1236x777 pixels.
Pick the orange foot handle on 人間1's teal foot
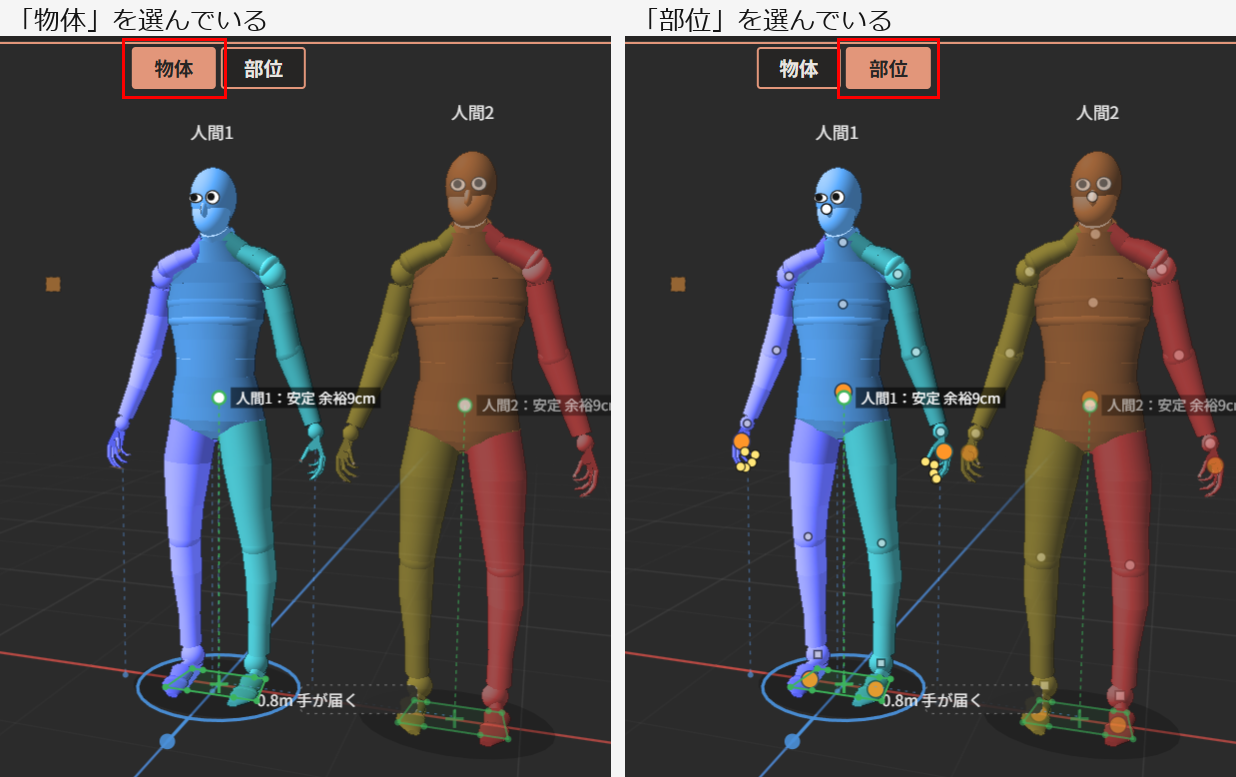[876, 689]
